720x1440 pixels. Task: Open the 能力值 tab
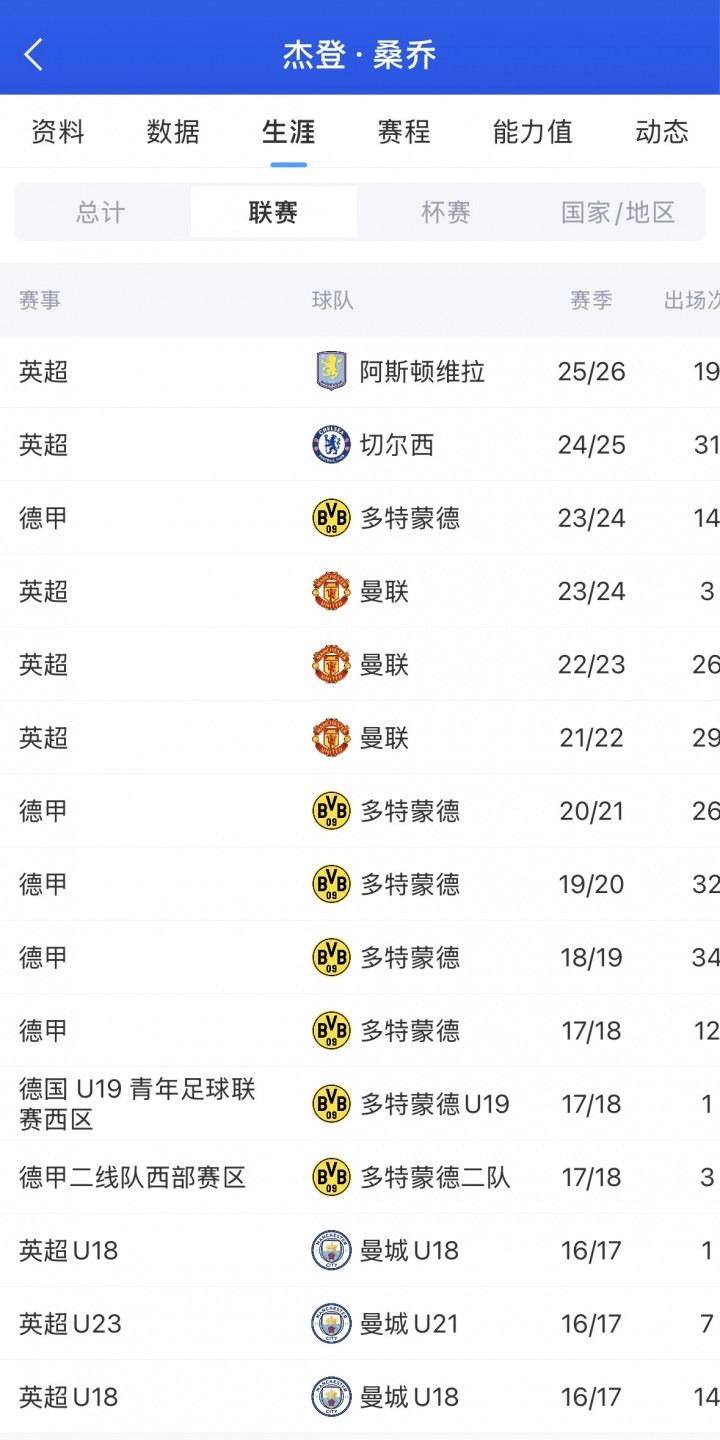533,132
